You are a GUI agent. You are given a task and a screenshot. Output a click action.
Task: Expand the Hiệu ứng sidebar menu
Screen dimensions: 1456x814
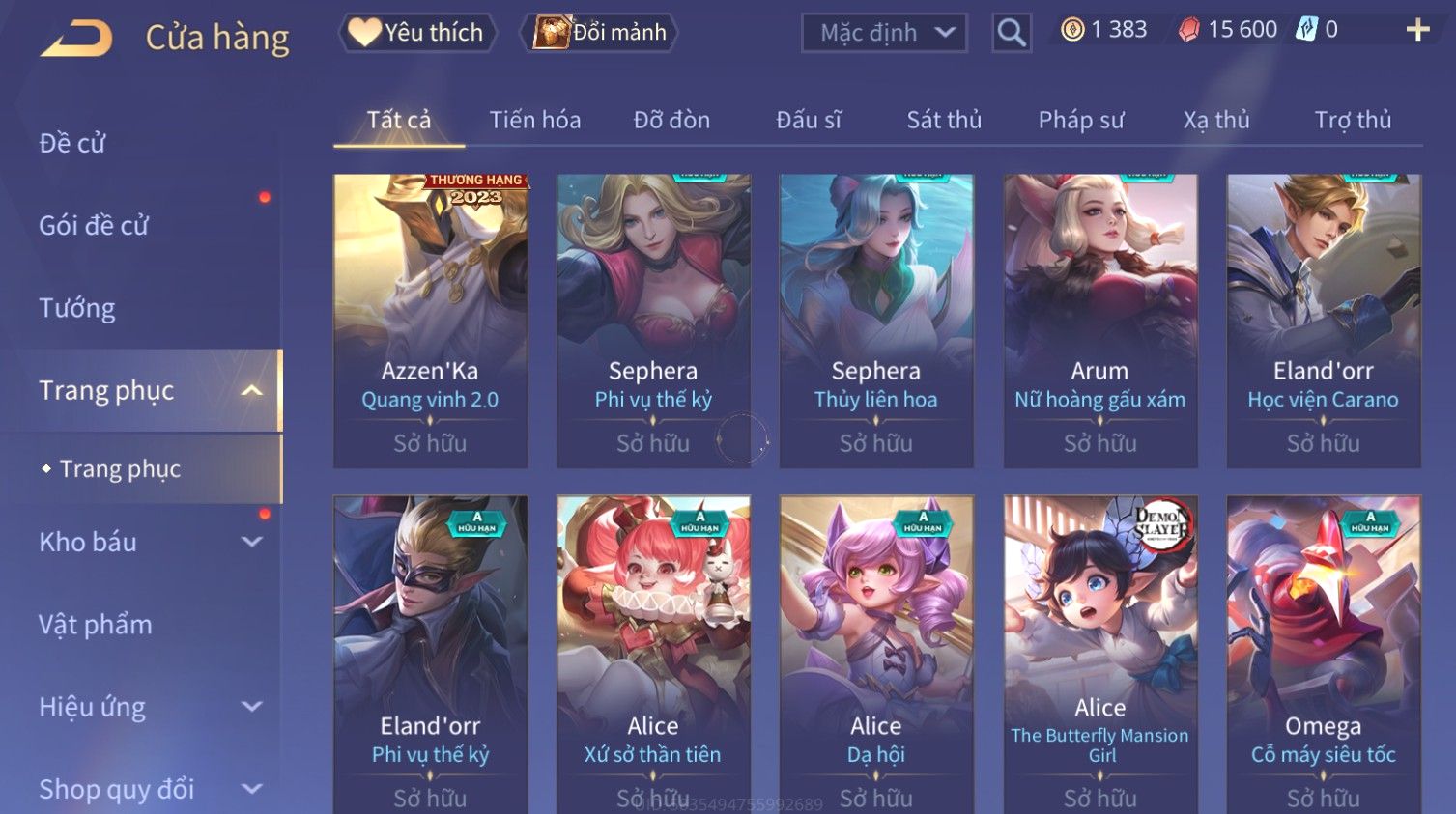(252, 707)
